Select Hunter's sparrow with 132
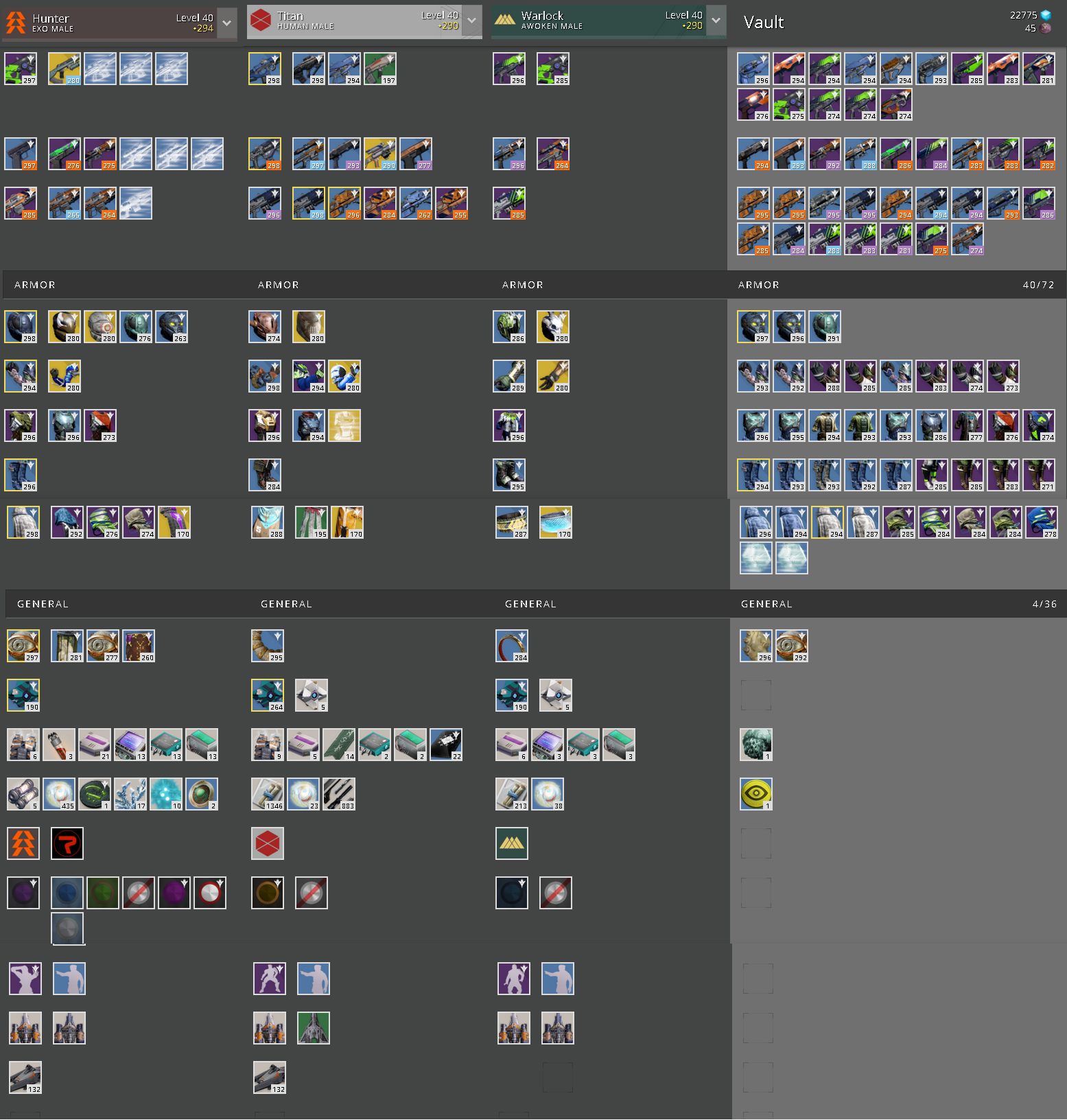The height and width of the screenshot is (1120, 1067). click(25, 1077)
